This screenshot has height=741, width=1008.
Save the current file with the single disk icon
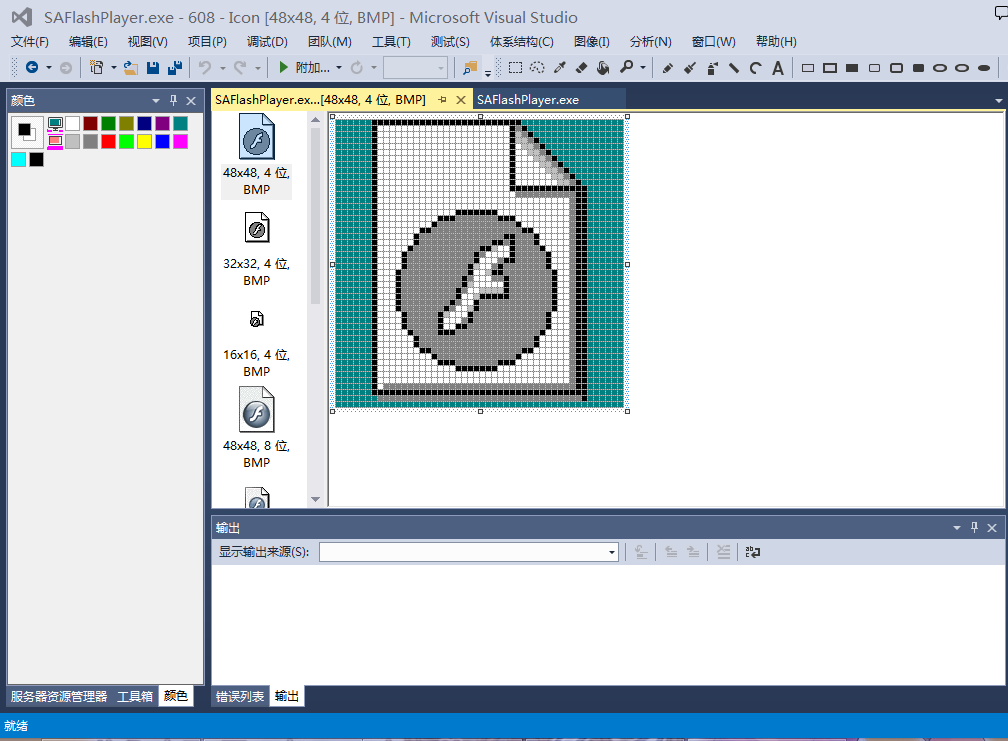coord(153,67)
